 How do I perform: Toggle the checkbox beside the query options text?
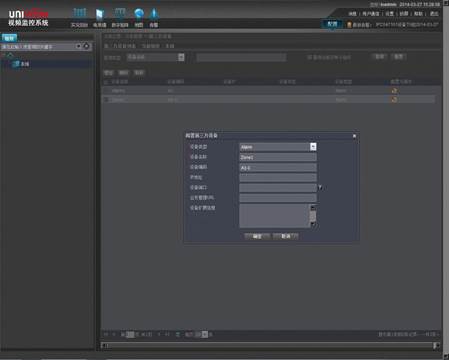pos(309,57)
